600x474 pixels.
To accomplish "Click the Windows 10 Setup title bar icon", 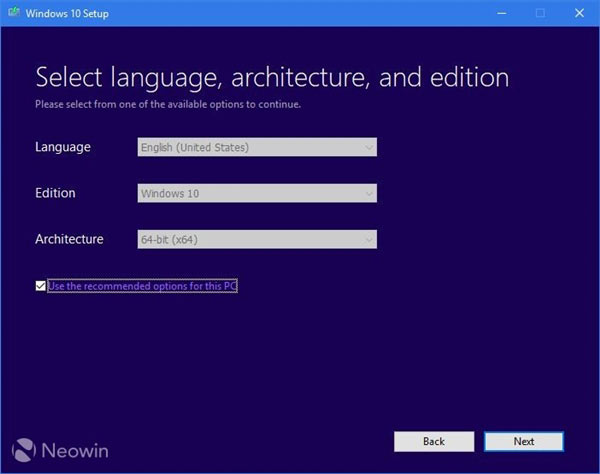I will coord(14,13).
